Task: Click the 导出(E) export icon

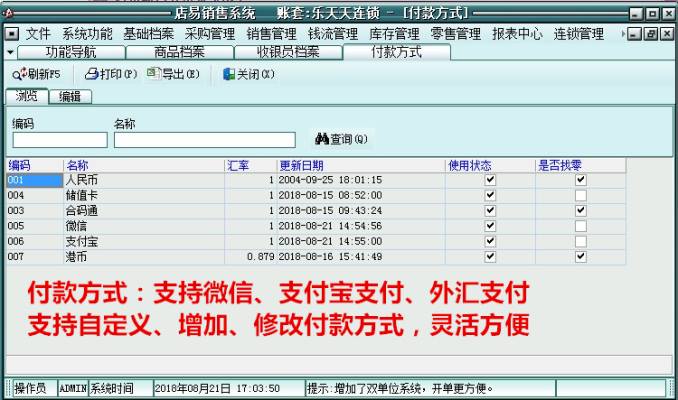Action: pyautogui.click(x=154, y=74)
